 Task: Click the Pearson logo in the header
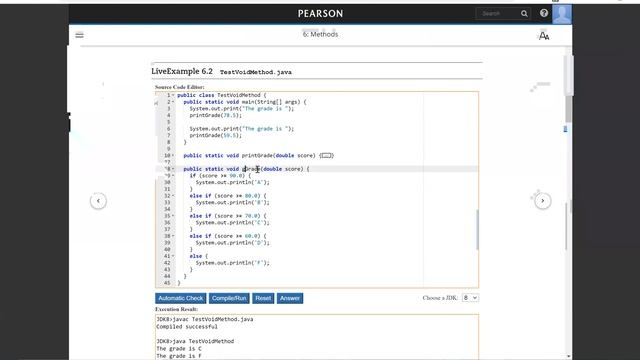[320, 14]
